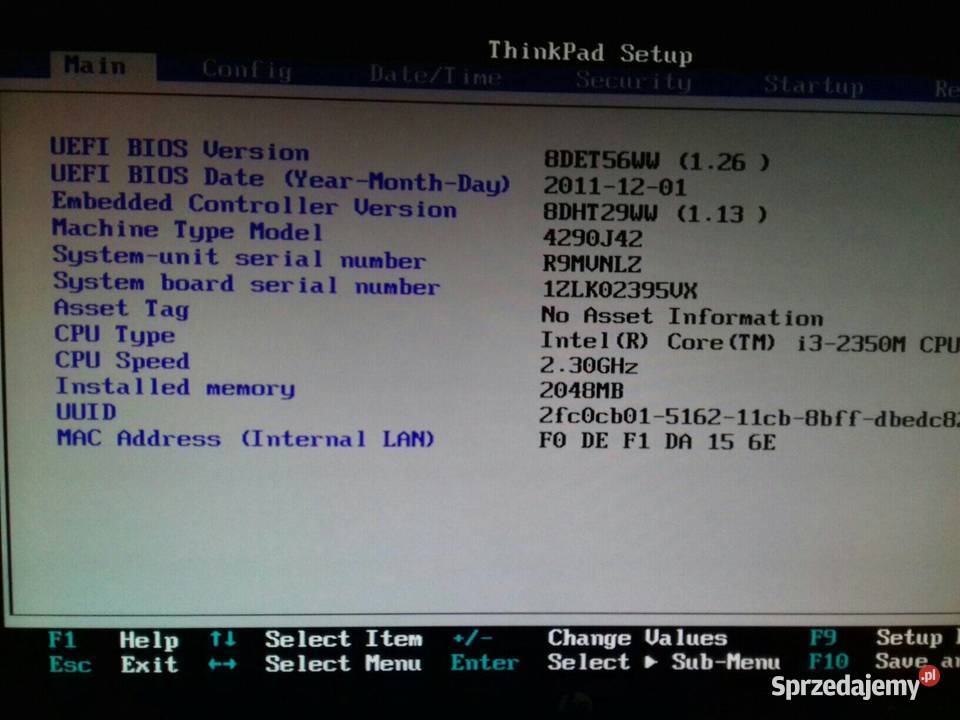Click BIOS version value 8DET56WW (1.26)
Image resolution: width=960 pixels, height=720 pixels.
[x=656, y=161]
